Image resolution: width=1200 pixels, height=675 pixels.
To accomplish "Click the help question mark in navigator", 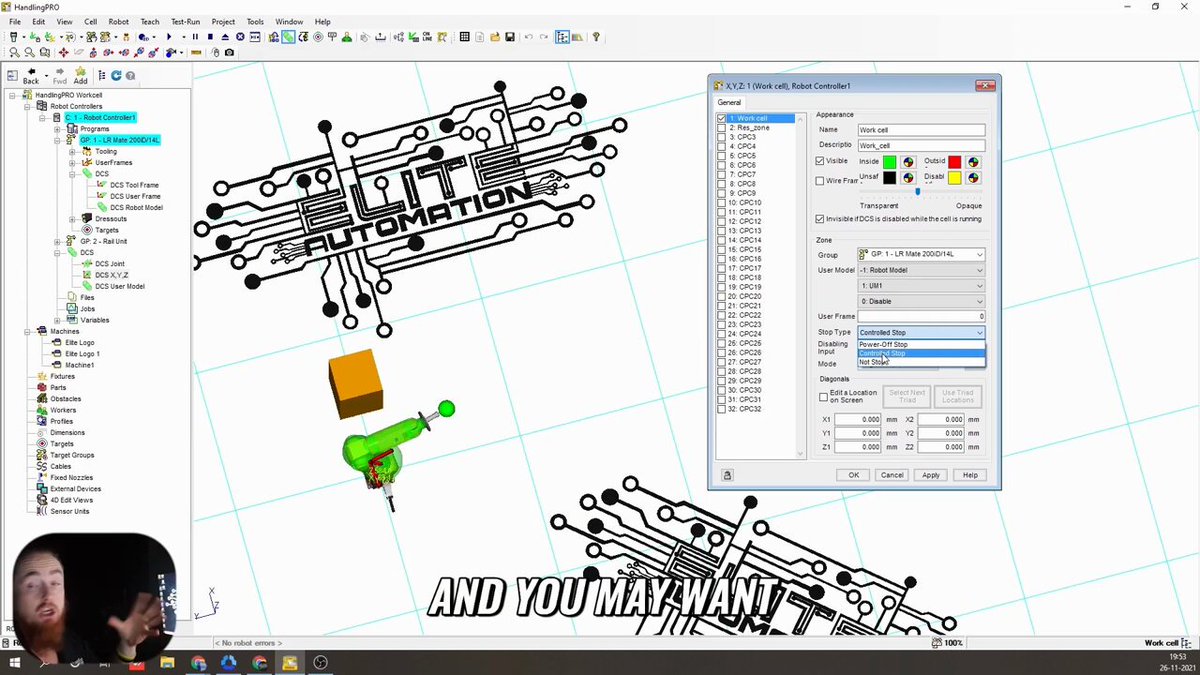I will pos(130,75).
